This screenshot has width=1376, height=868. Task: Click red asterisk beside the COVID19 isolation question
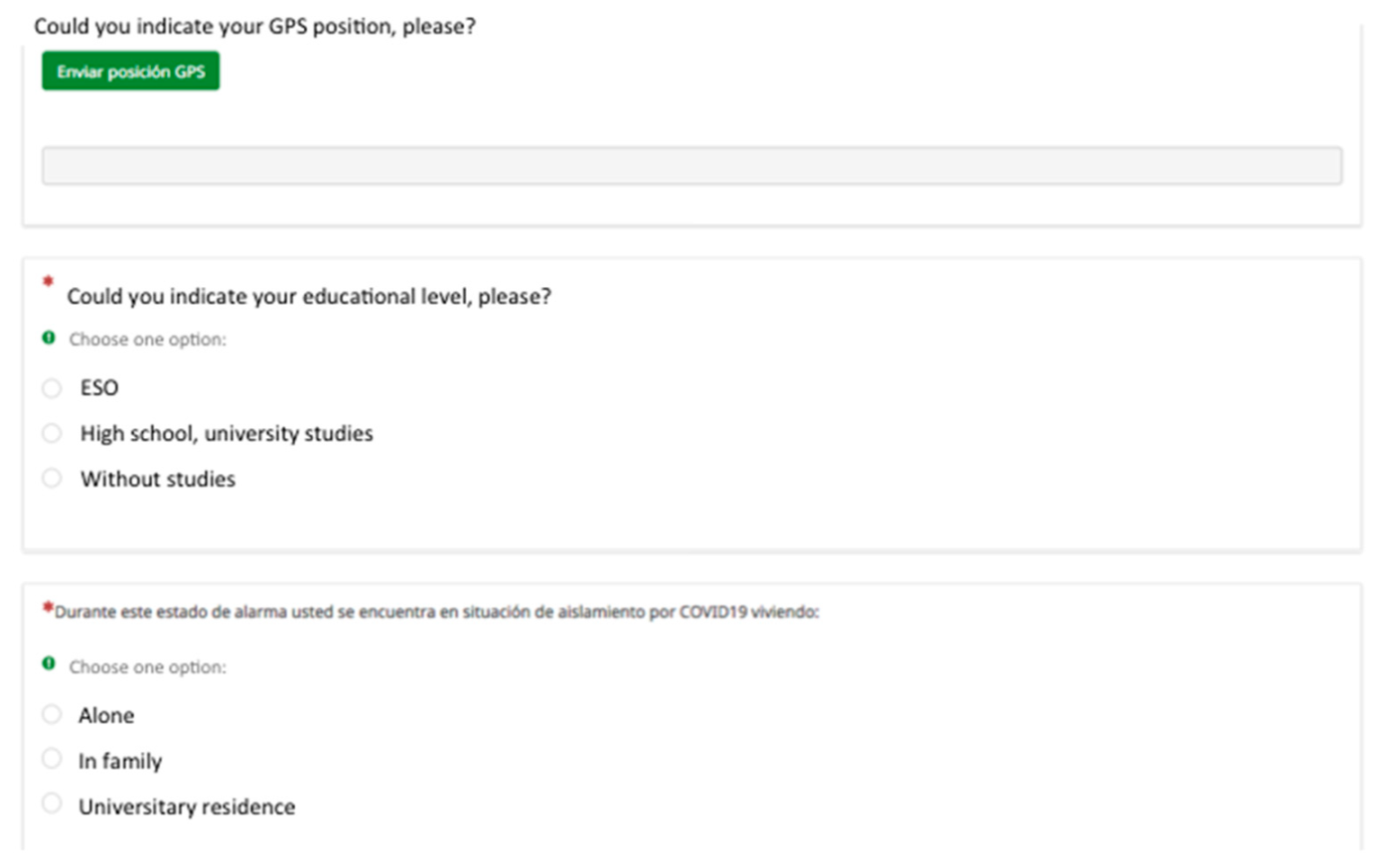(47, 608)
